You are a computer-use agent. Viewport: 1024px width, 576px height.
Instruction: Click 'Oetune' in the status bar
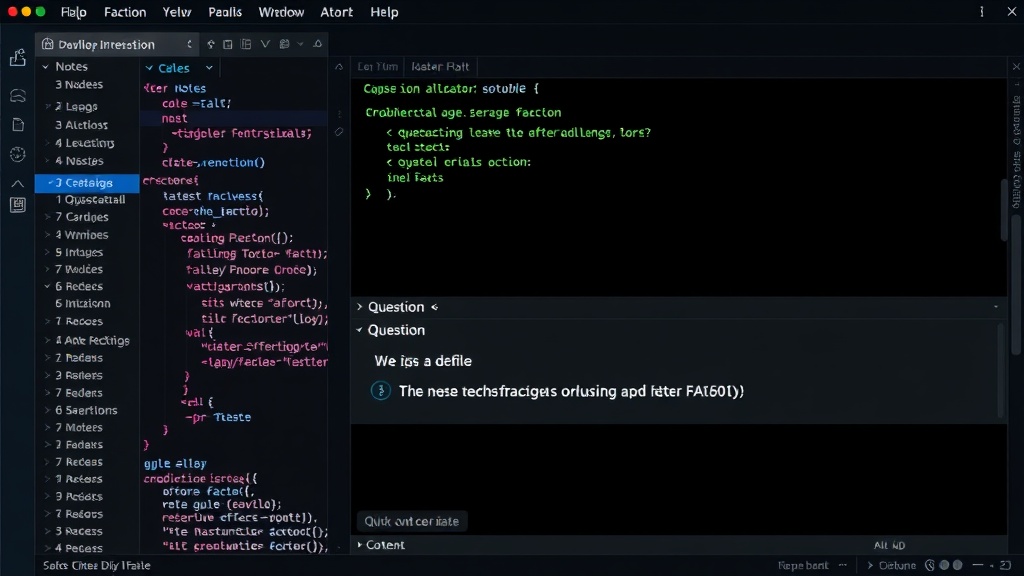tap(897, 566)
